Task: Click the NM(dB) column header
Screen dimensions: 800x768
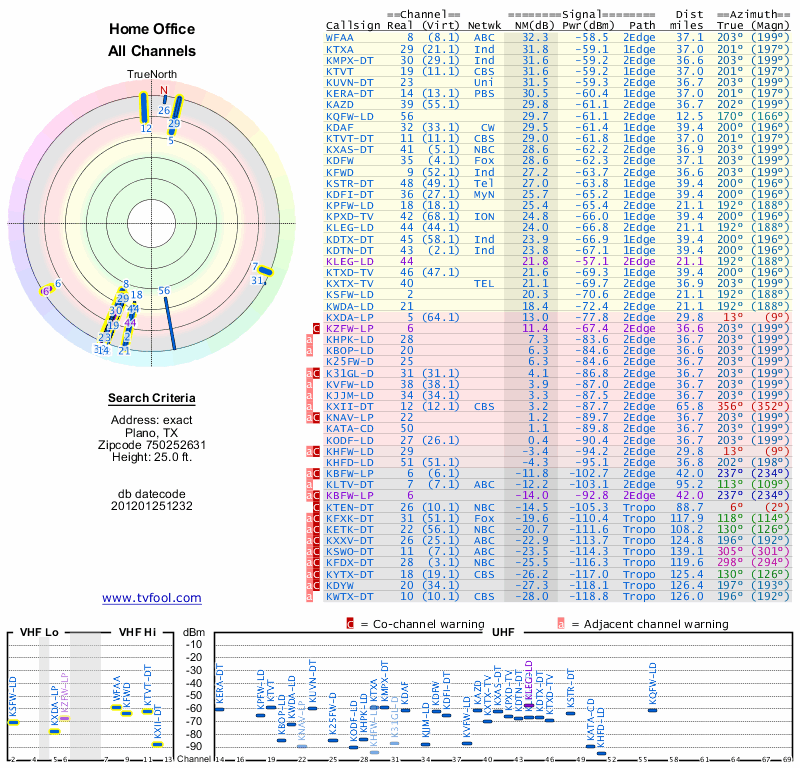Action: (x=531, y=26)
